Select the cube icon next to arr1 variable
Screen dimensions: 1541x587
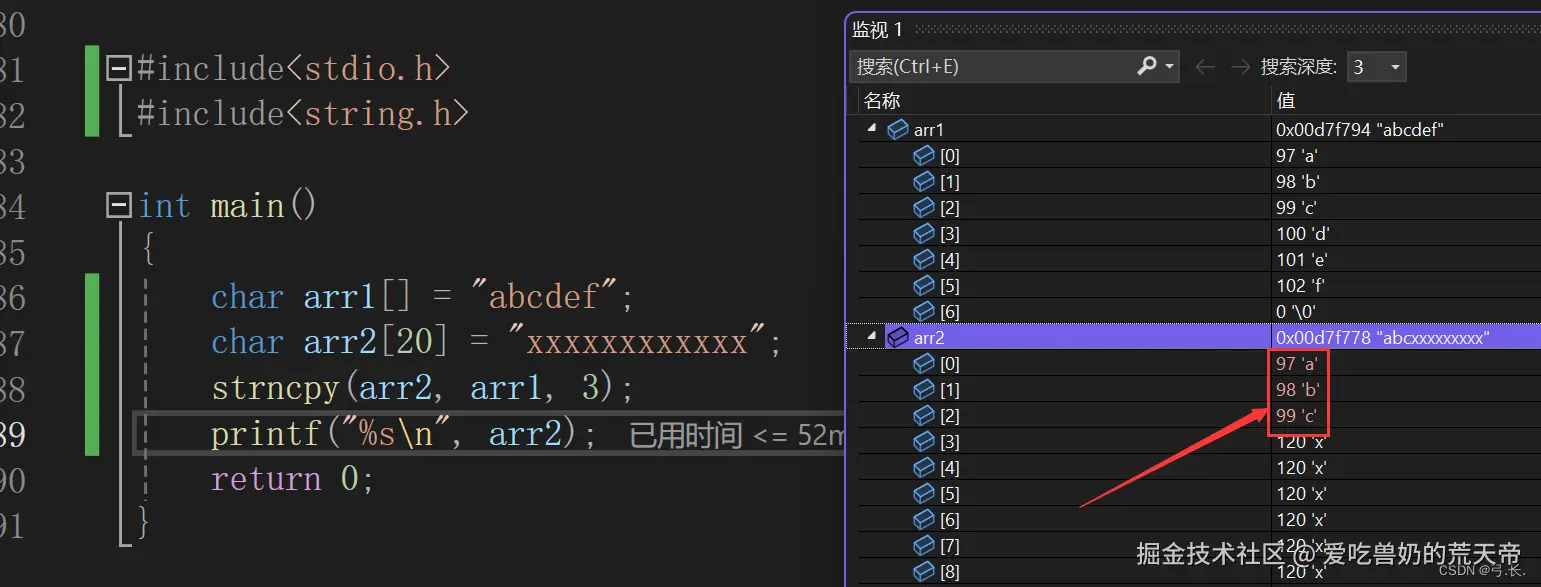(897, 129)
